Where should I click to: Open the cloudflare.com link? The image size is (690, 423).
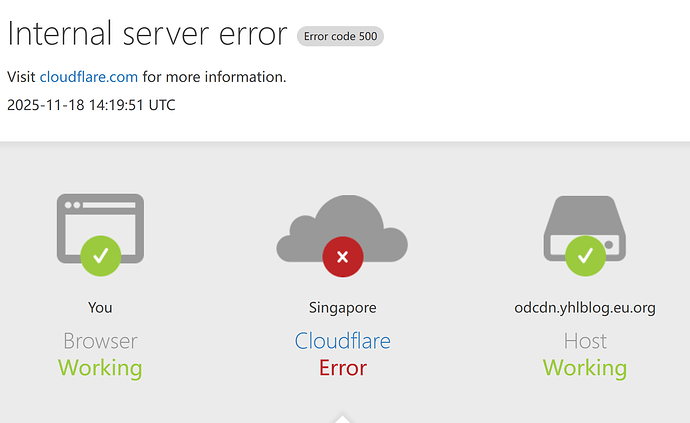point(89,77)
